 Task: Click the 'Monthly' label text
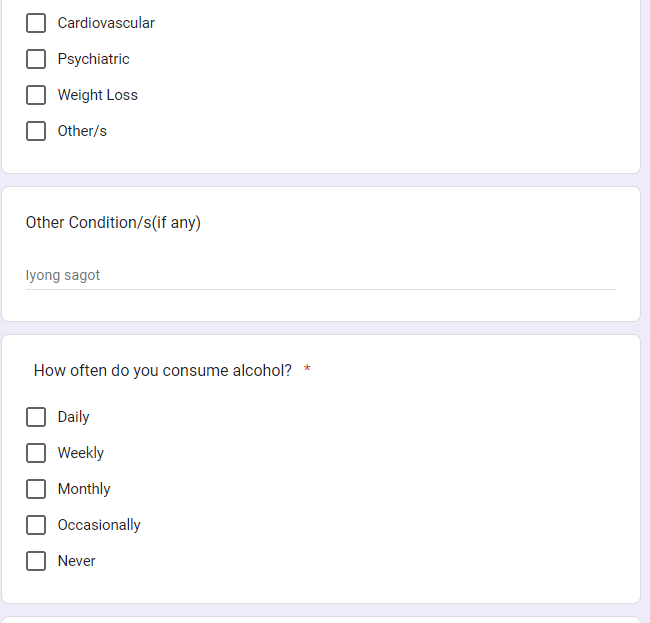(x=84, y=489)
